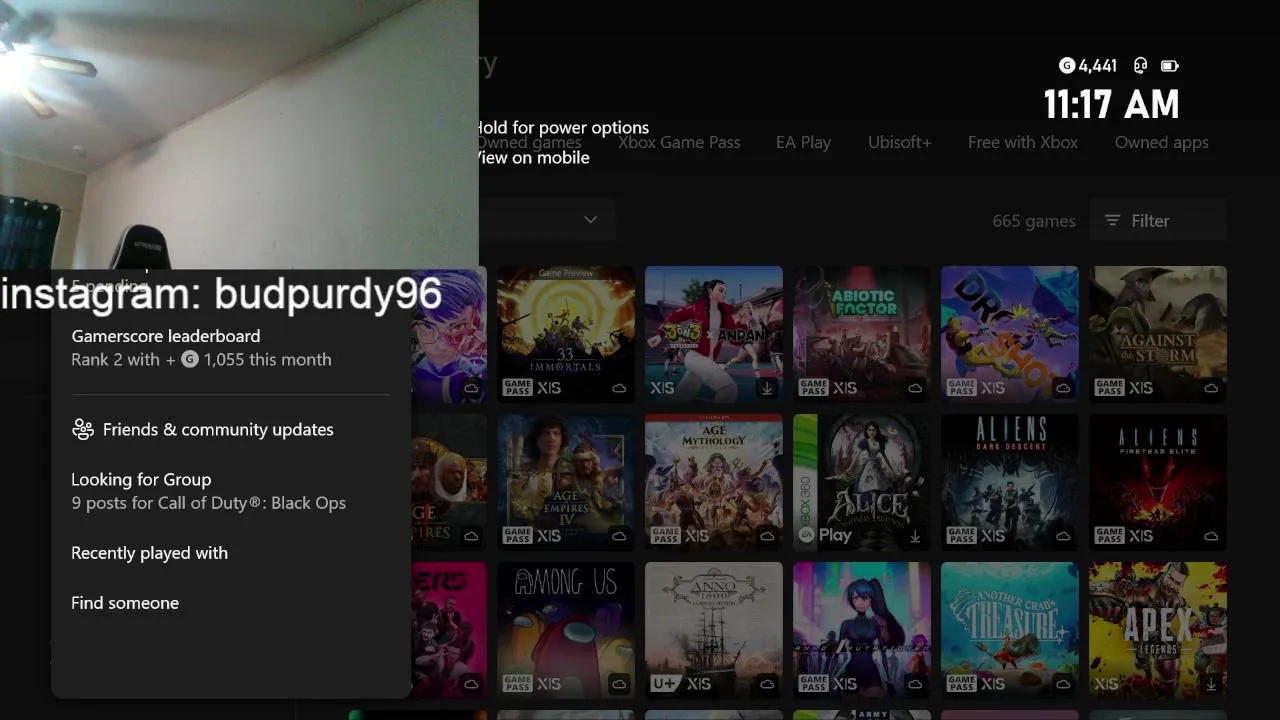Open the Ubisoft+ tab

pos(899,142)
